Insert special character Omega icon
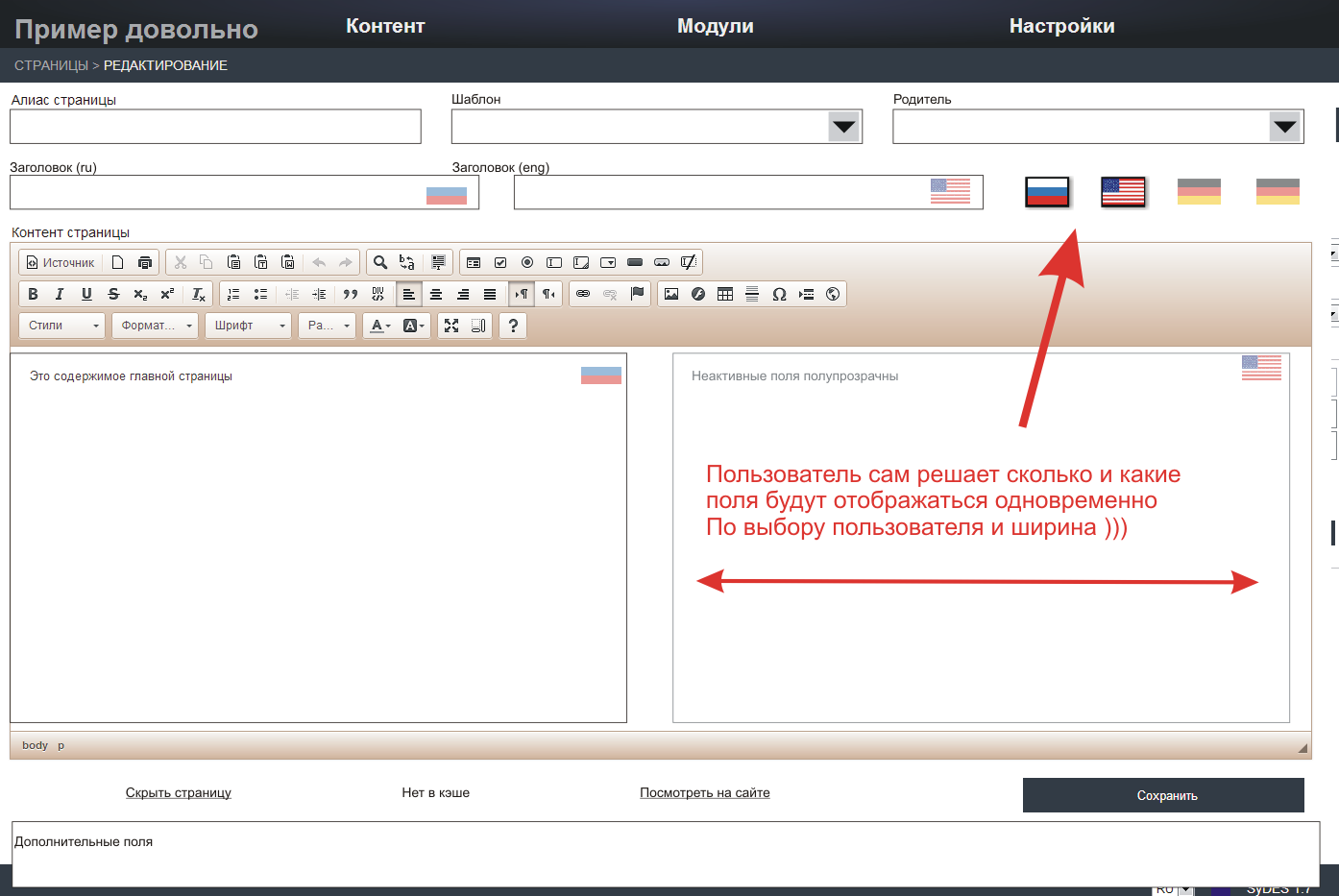 pyautogui.click(x=779, y=294)
